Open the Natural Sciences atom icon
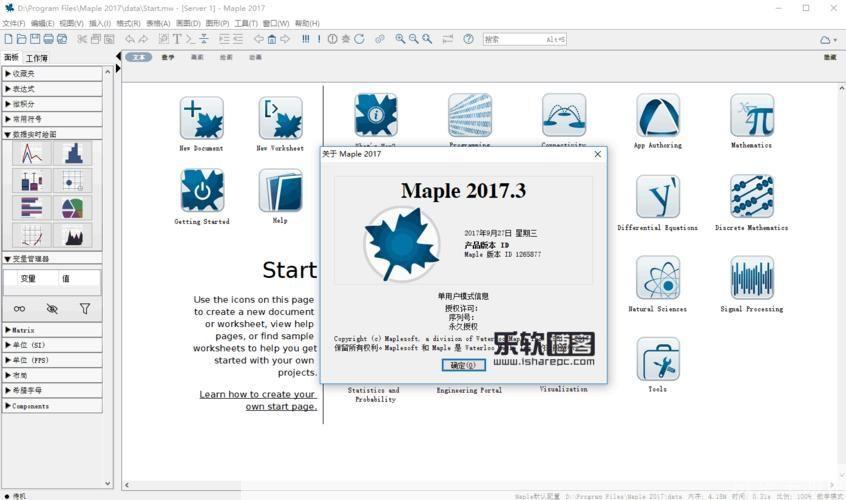 658,278
